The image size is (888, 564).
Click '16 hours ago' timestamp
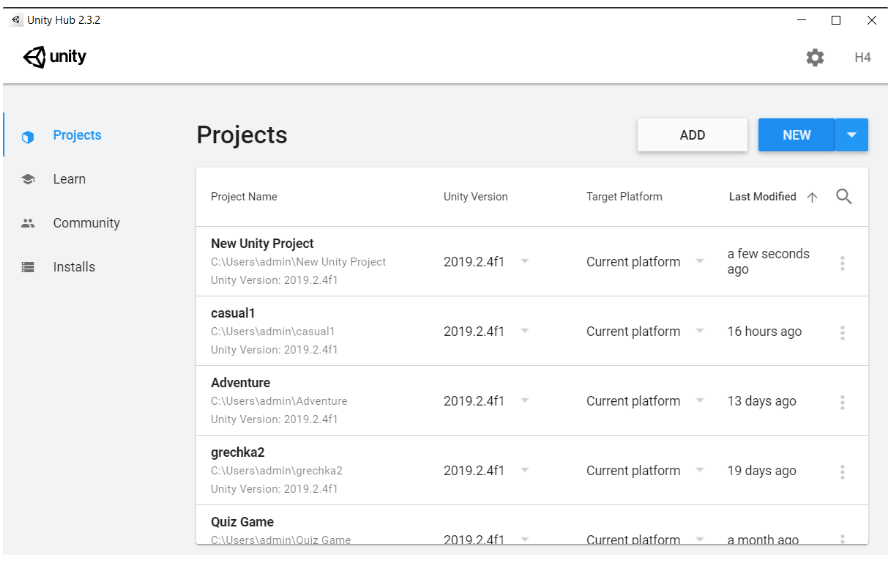pos(765,331)
